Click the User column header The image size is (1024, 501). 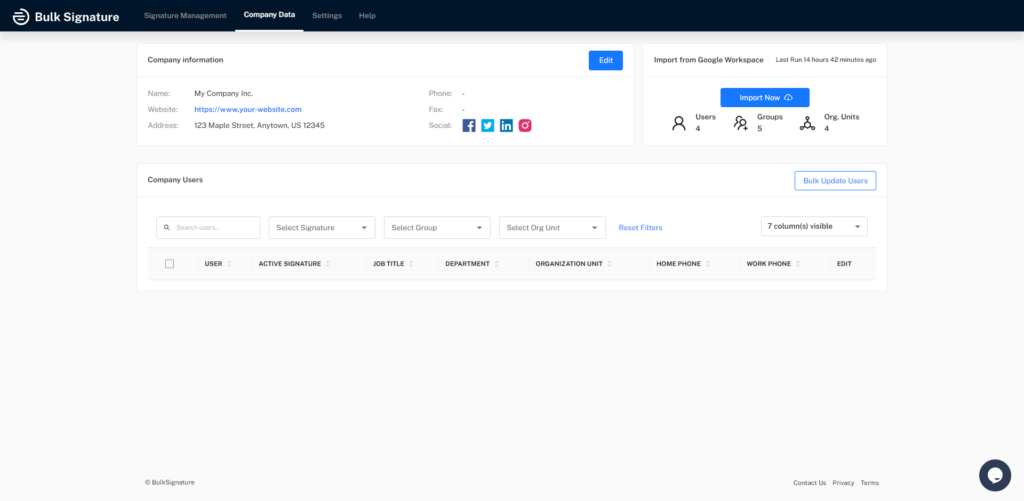tap(214, 264)
